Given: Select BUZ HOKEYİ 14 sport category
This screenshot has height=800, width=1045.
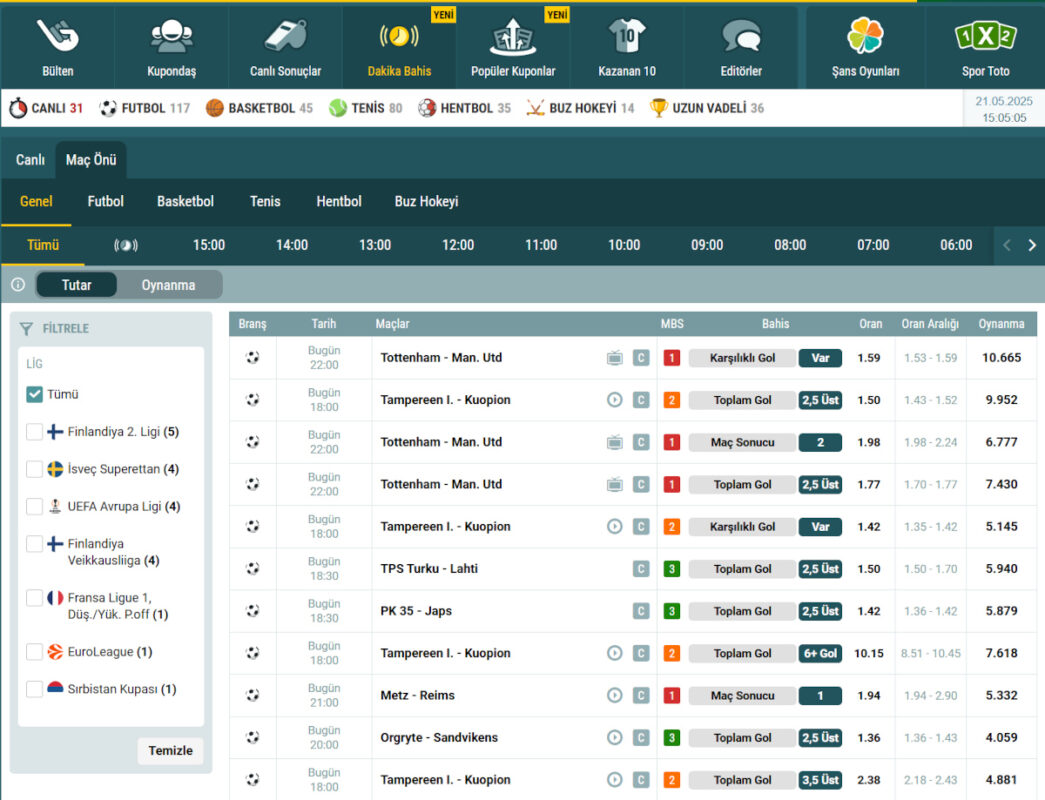Looking at the screenshot, I should [x=580, y=108].
